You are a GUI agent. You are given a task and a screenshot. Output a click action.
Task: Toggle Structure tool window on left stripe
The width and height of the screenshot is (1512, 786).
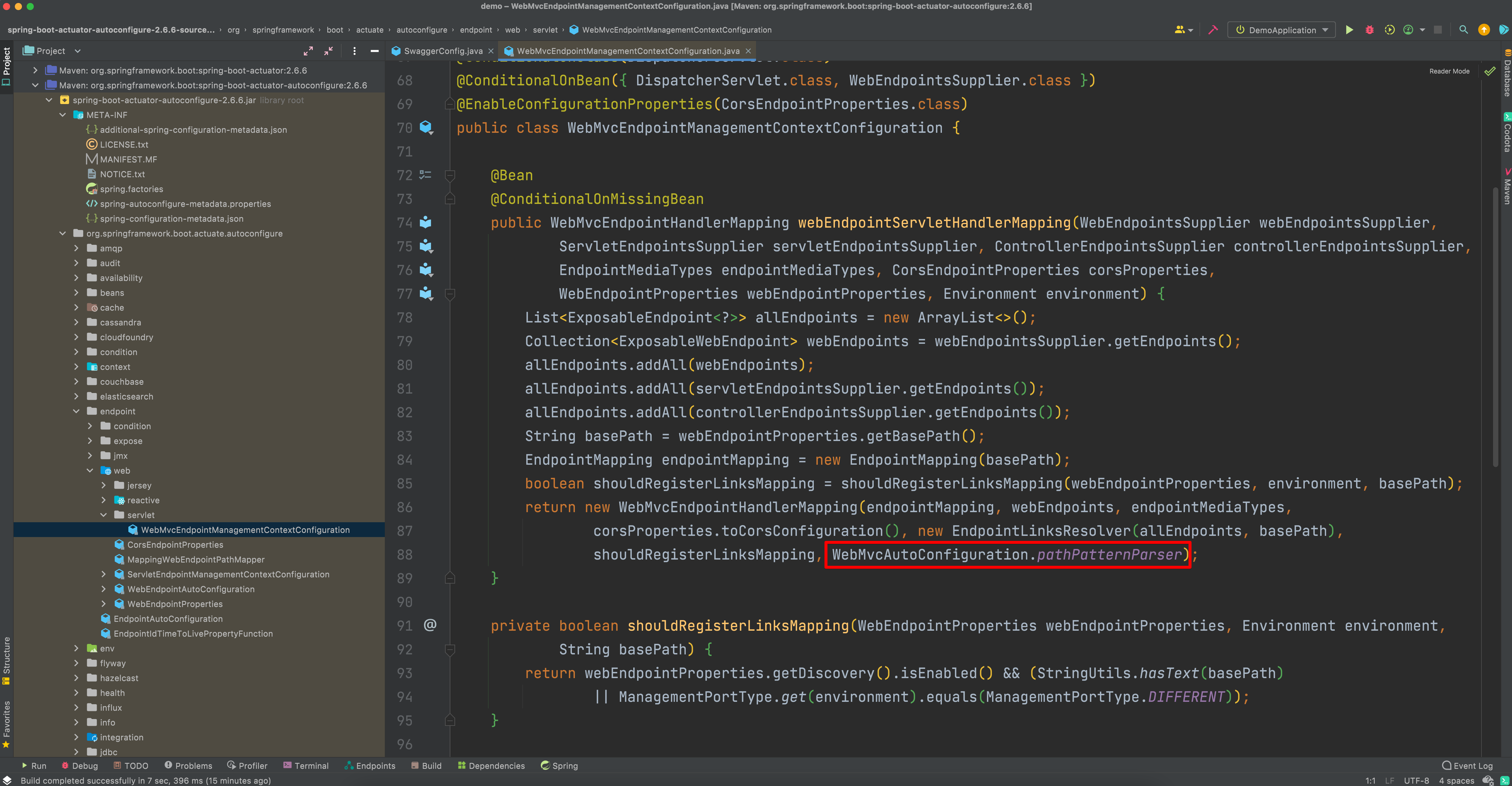[x=7, y=660]
